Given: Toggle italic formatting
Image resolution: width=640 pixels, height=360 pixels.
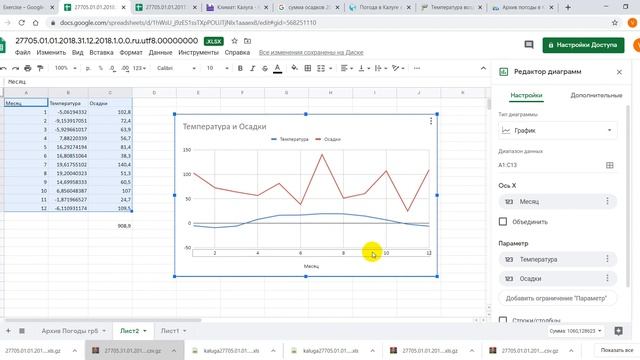Looking at the screenshot, I should (252, 68).
